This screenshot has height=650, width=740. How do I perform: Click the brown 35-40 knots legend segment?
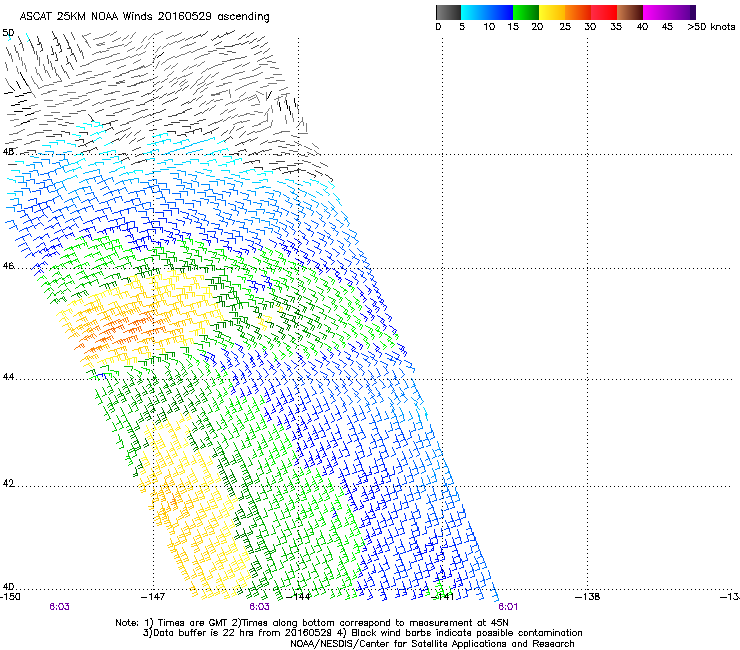tap(630, 12)
